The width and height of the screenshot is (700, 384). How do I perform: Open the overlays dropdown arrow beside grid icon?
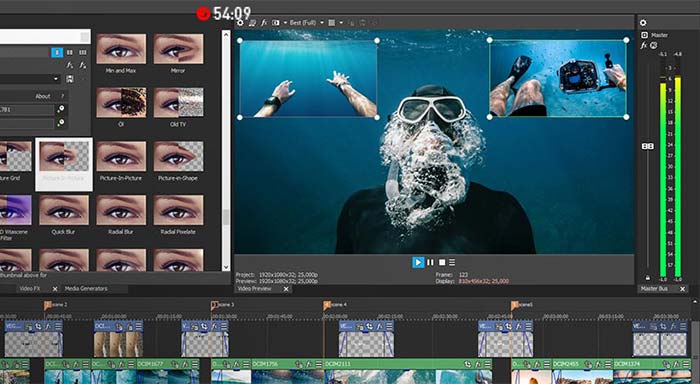coord(341,22)
